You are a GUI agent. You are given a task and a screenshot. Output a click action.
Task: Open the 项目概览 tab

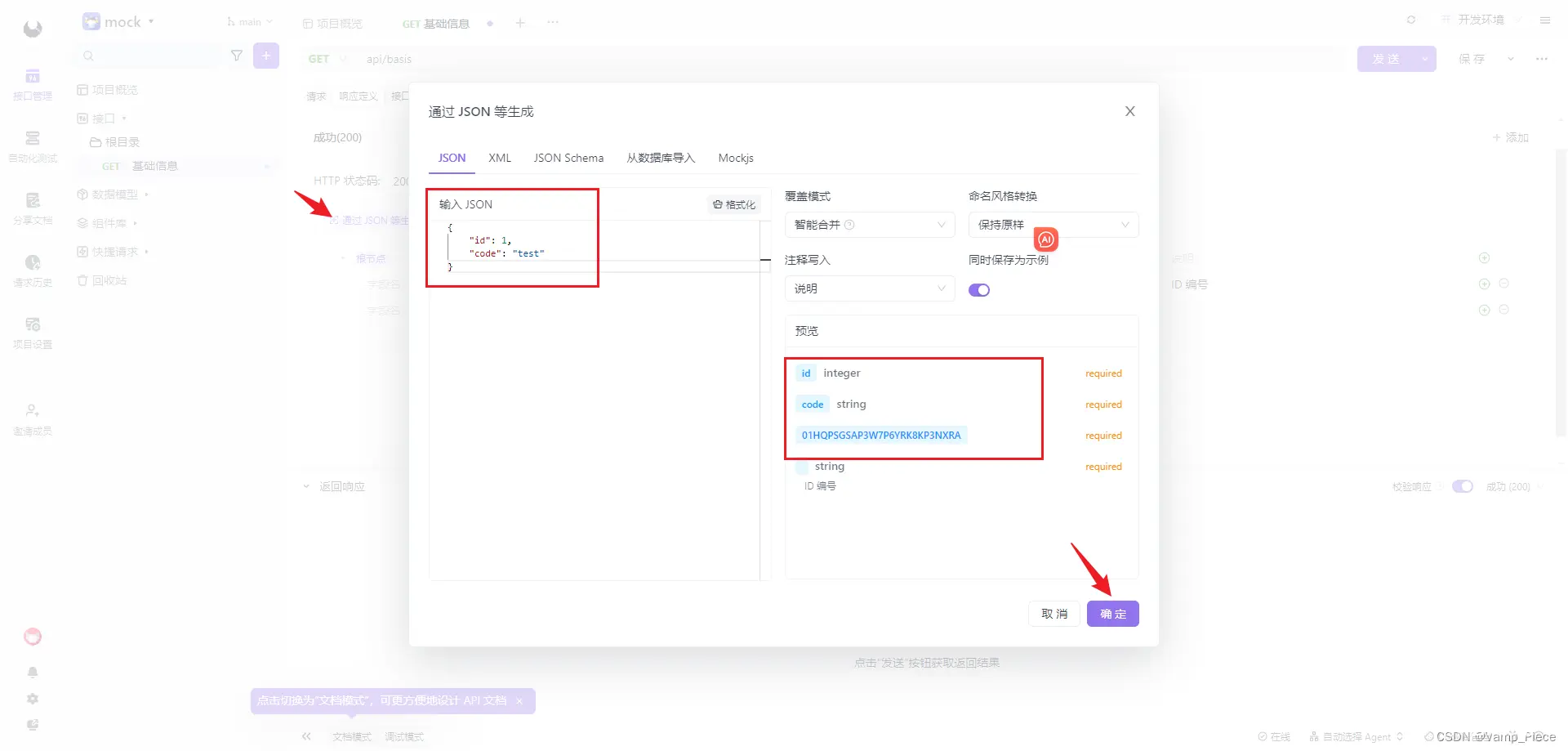coord(332,24)
